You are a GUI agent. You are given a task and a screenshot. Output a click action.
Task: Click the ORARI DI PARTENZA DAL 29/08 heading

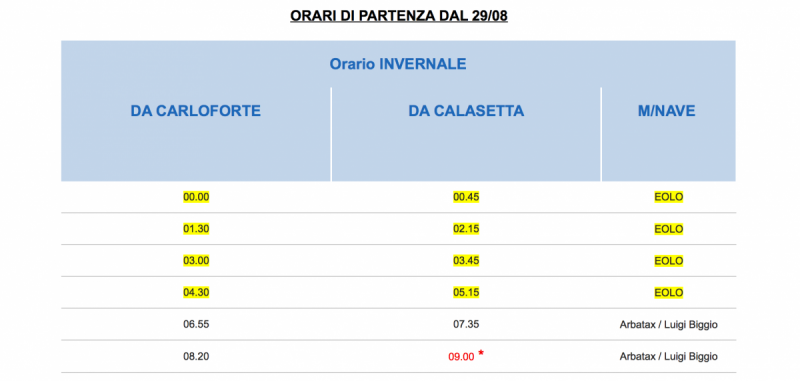pos(399,15)
